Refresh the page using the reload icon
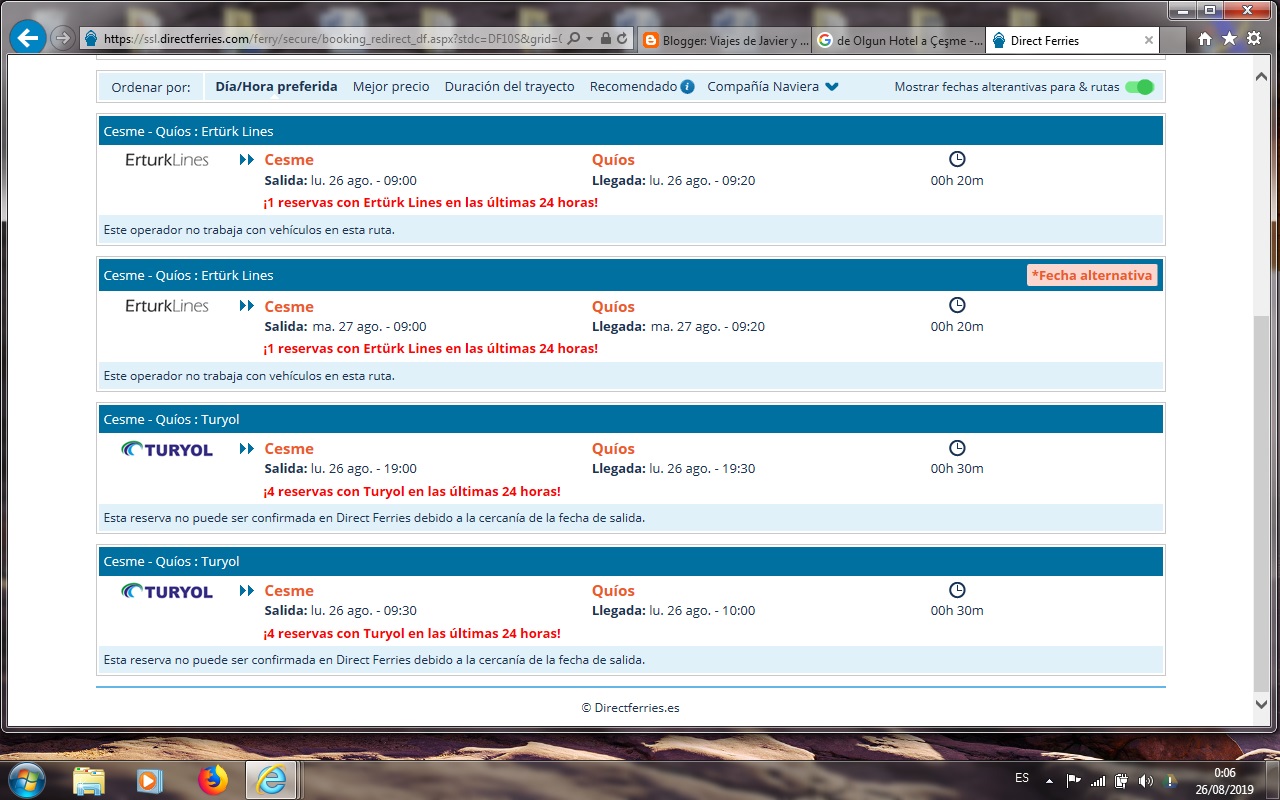The height and width of the screenshot is (800, 1280). (x=622, y=39)
